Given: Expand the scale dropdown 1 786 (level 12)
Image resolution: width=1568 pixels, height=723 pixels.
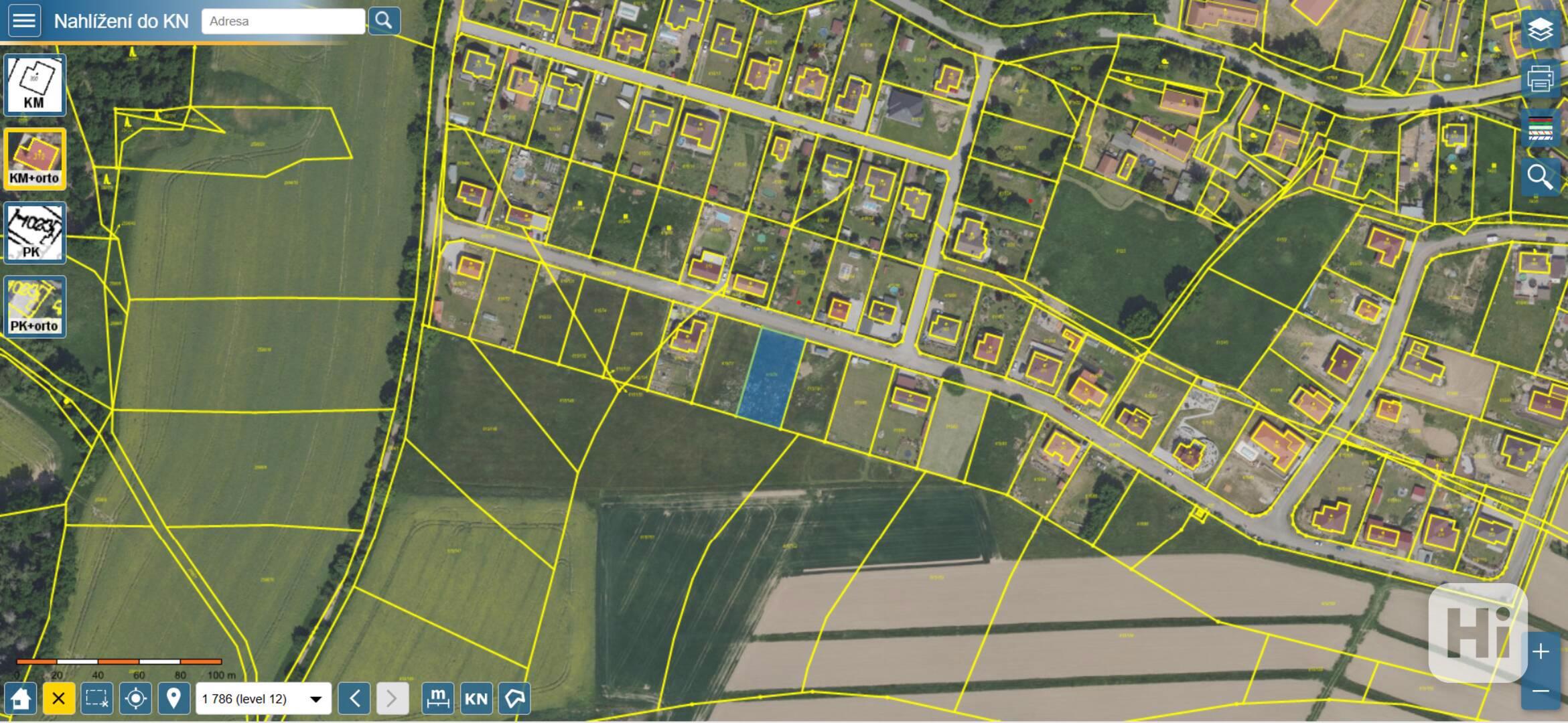Looking at the screenshot, I should (x=263, y=699).
